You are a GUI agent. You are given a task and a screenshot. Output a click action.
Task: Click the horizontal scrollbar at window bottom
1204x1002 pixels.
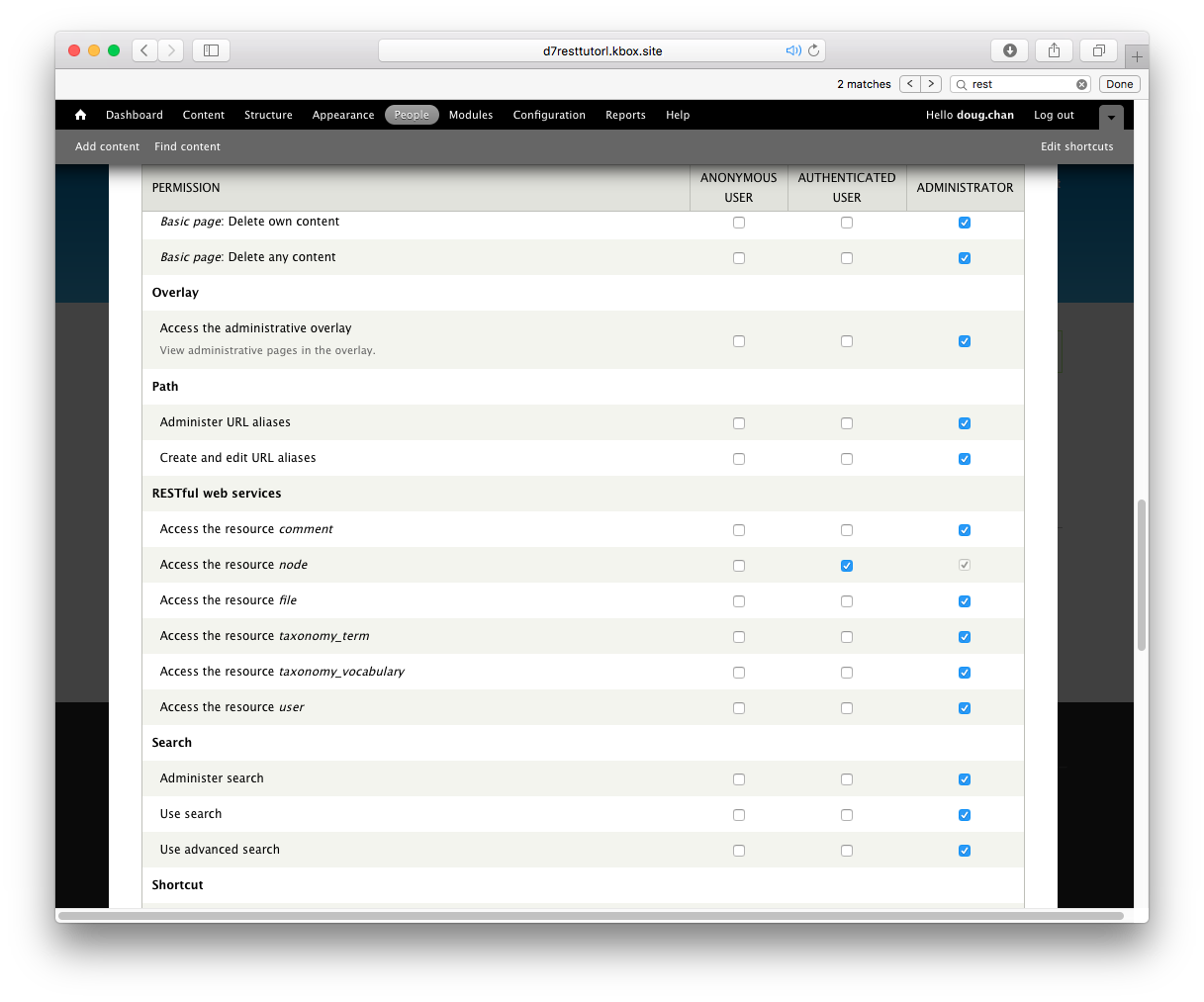coord(591,916)
